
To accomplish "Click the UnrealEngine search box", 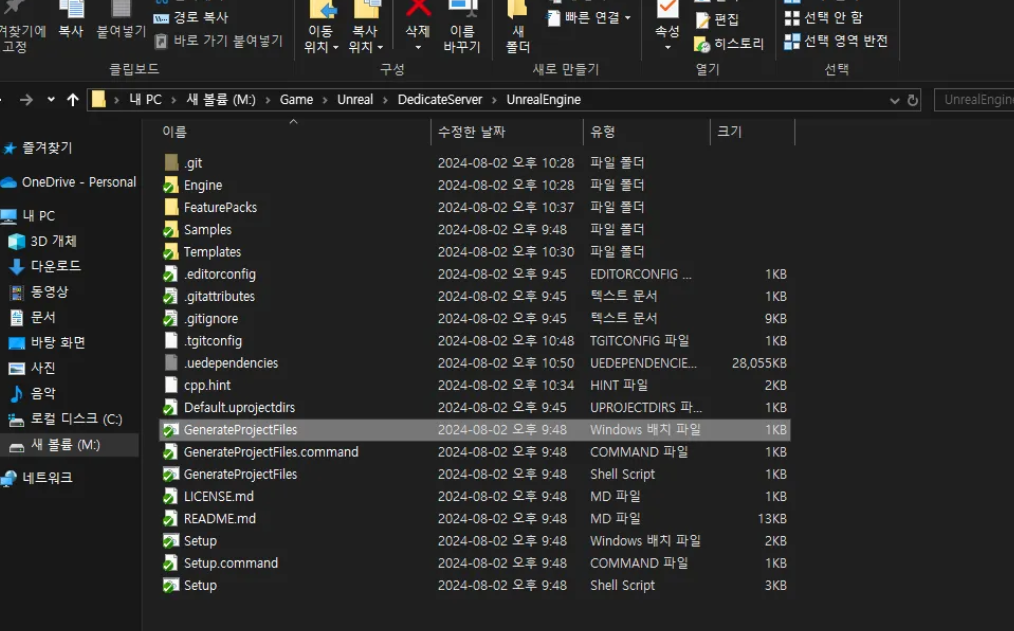I will coord(974,100).
